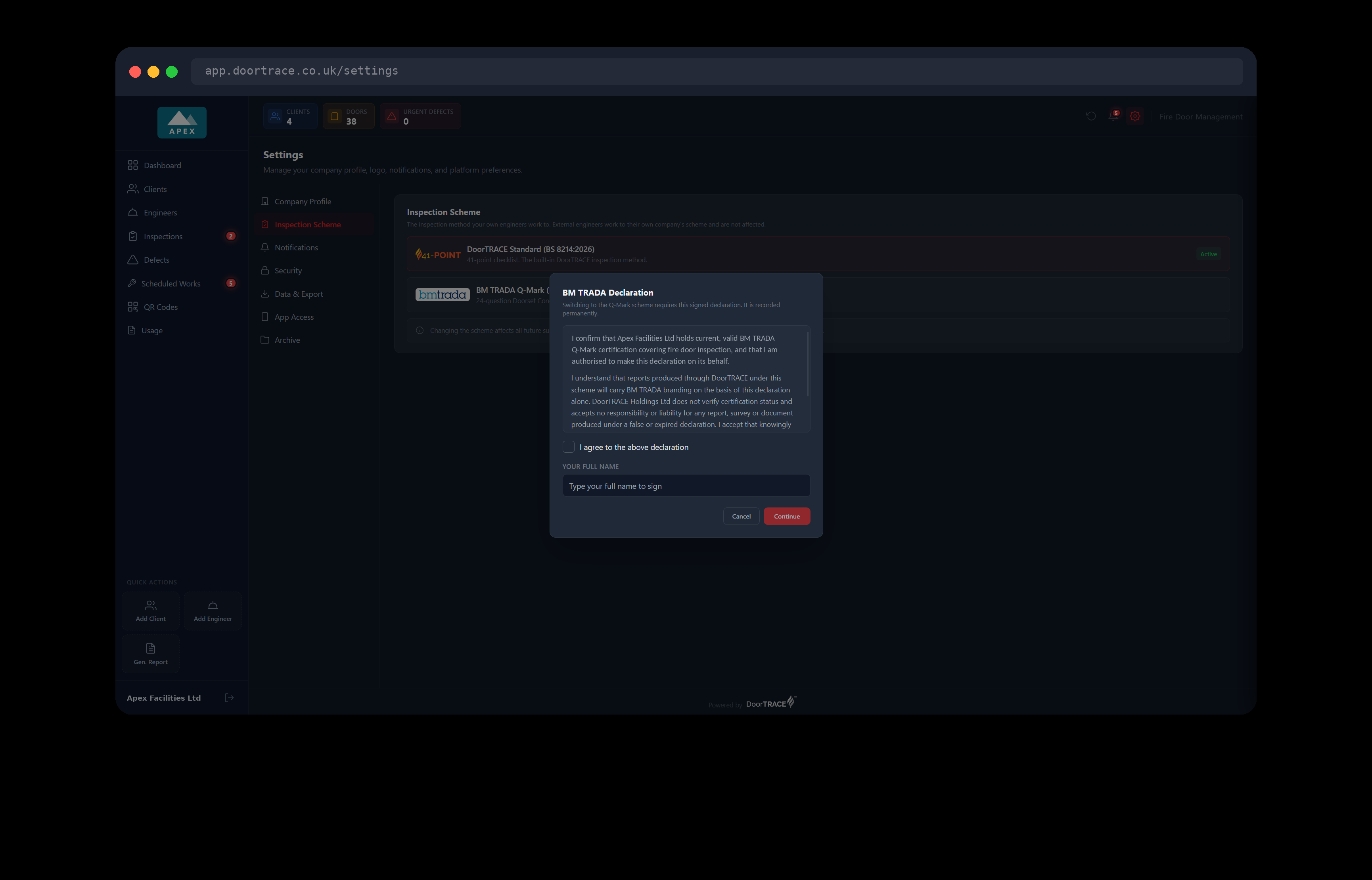Screen dimensions: 1372x880
Task: Select the DoorTRACE Standard (BS 8214:2026) scheme
Action: pos(818,254)
